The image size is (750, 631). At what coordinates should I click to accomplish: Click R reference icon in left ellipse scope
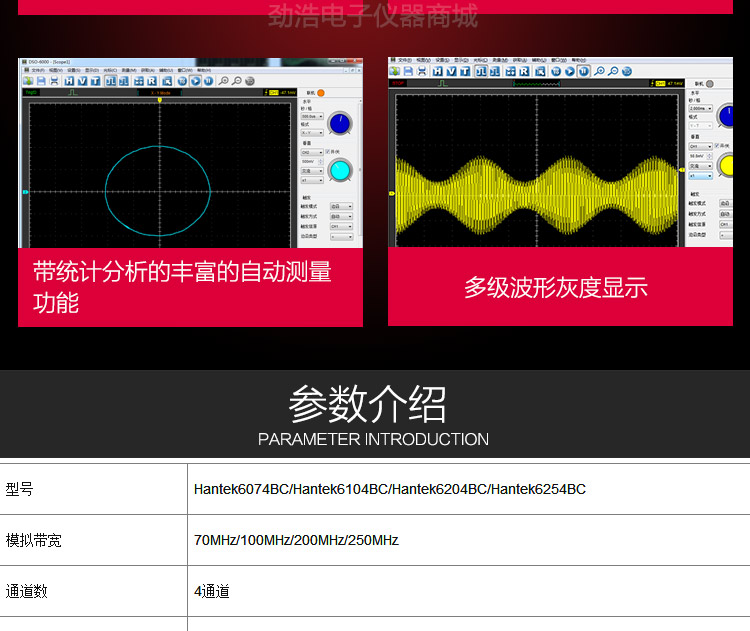pos(152,81)
